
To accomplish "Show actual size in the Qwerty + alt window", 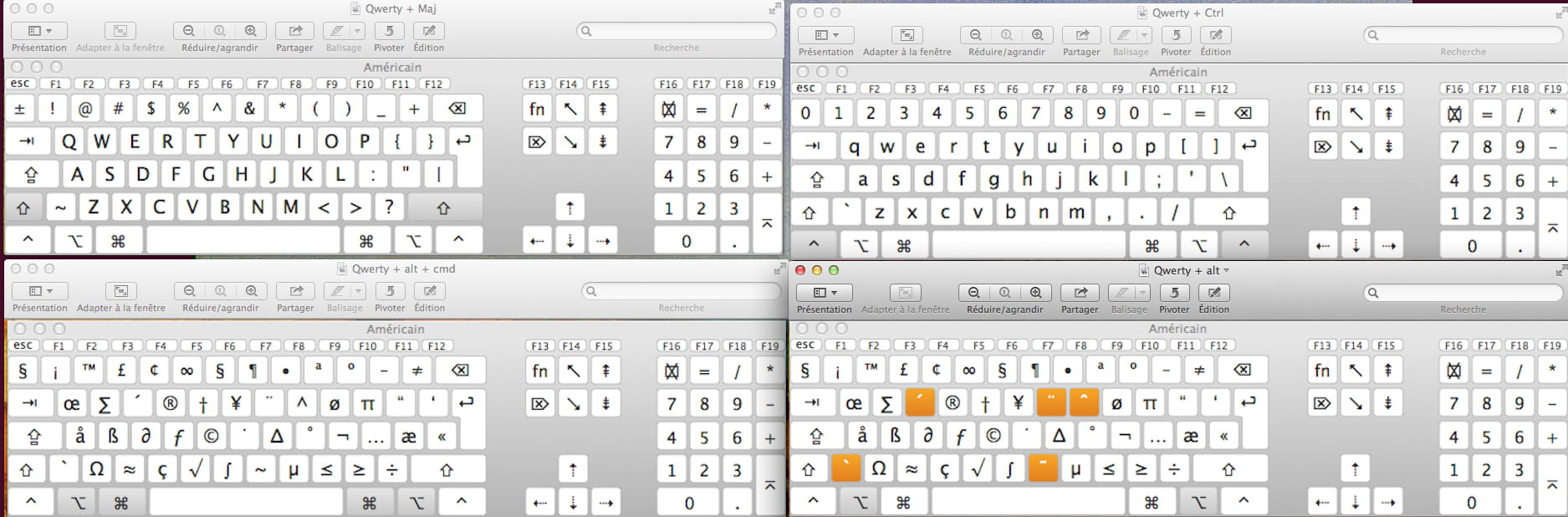I will click(1005, 293).
